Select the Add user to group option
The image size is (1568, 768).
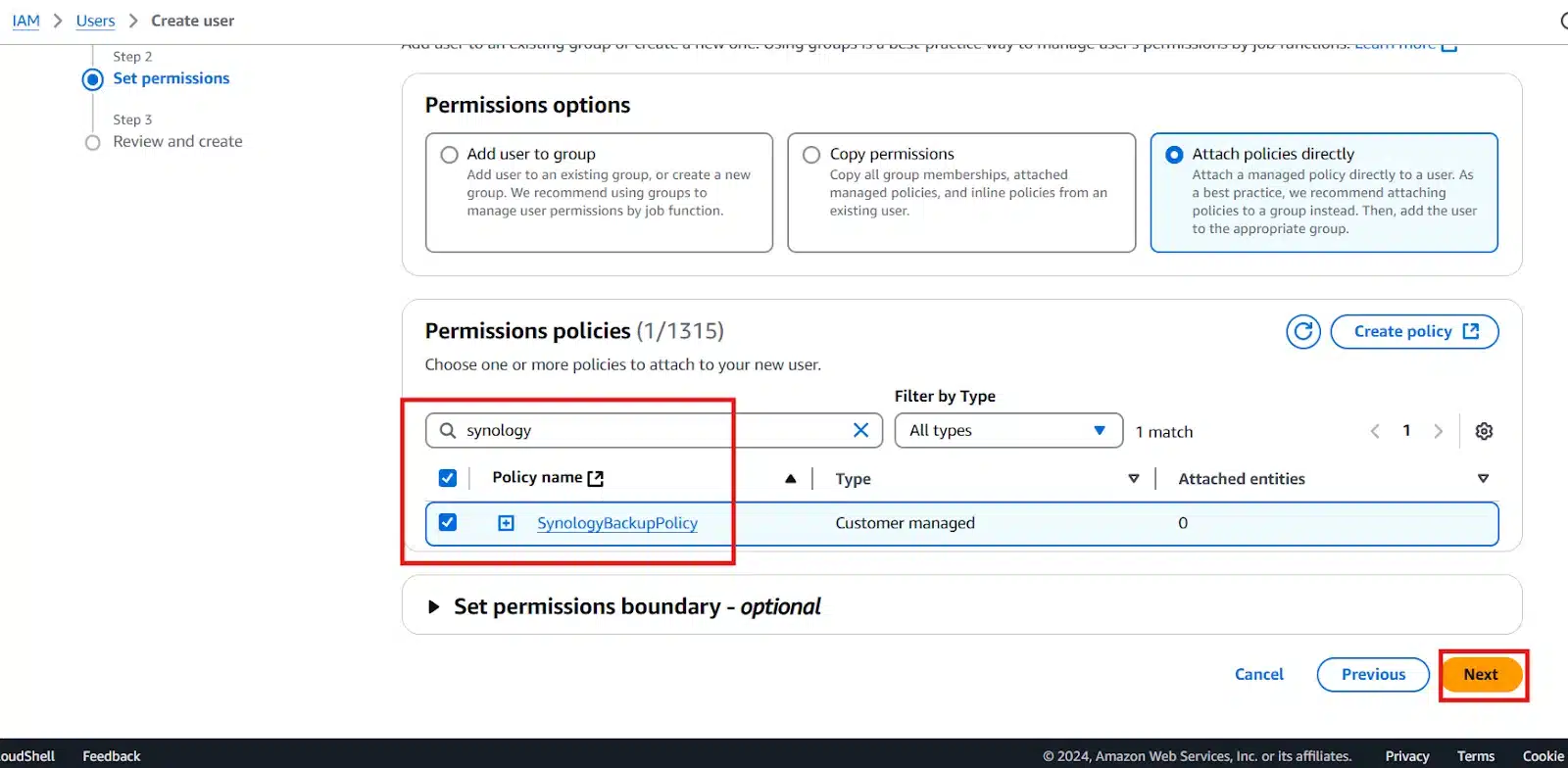pyautogui.click(x=450, y=155)
